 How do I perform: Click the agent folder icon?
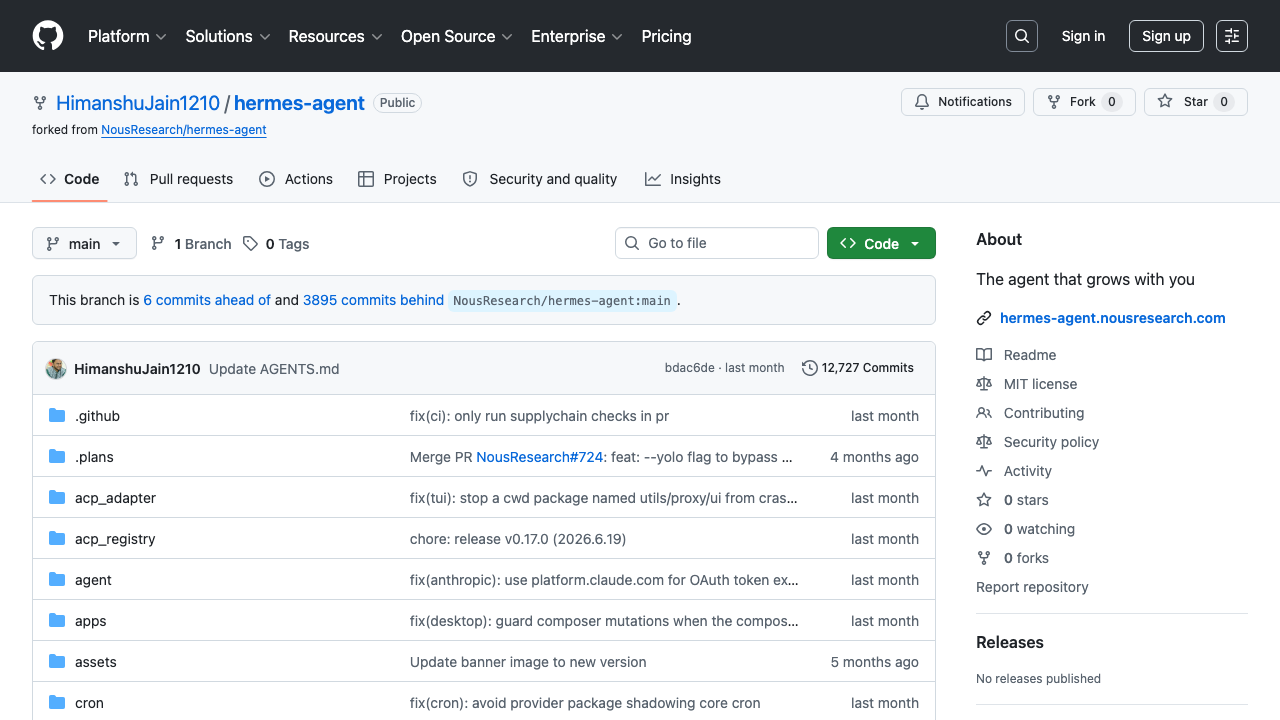[57, 580]
